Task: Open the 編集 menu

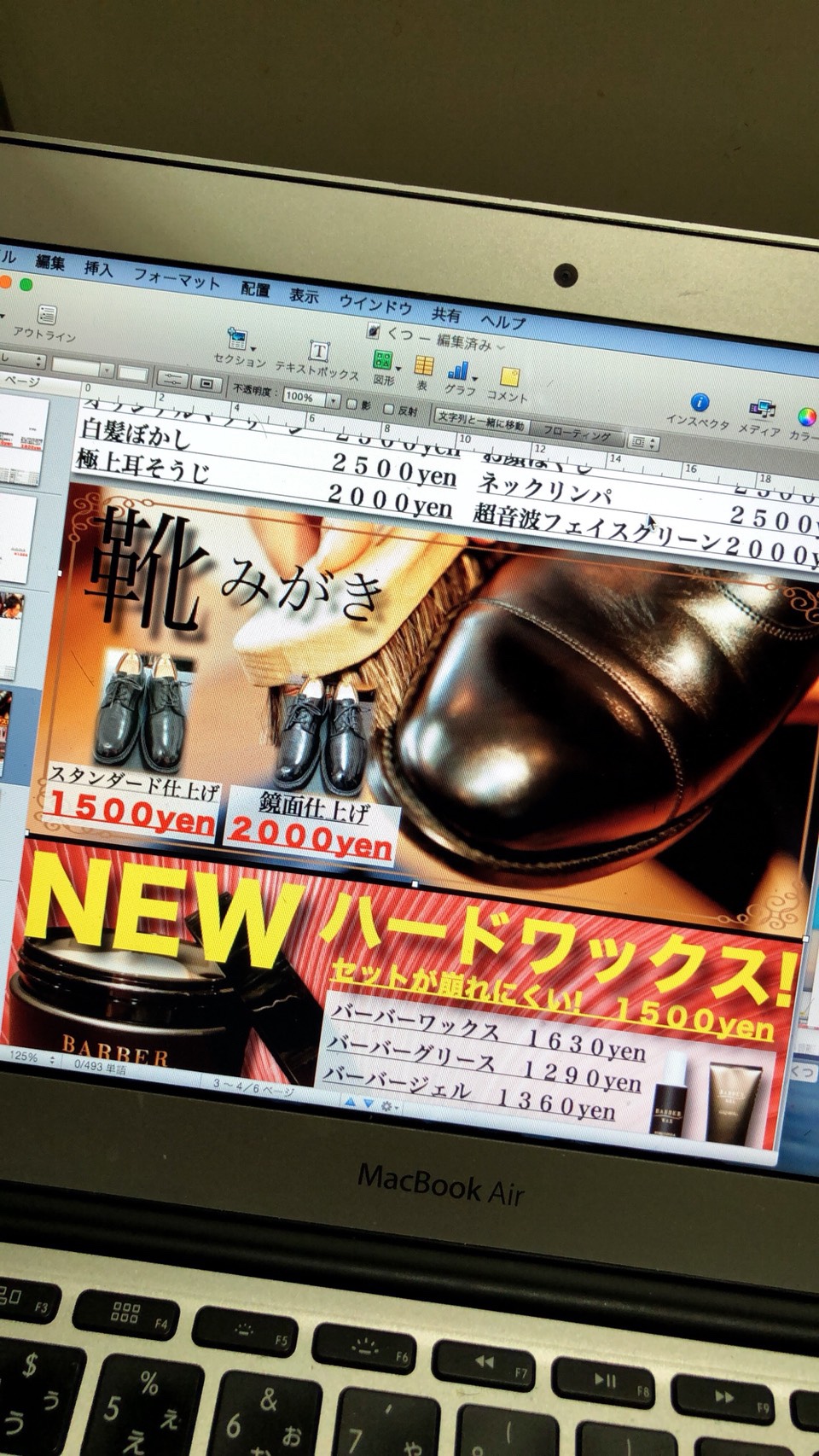Action: 49,263
